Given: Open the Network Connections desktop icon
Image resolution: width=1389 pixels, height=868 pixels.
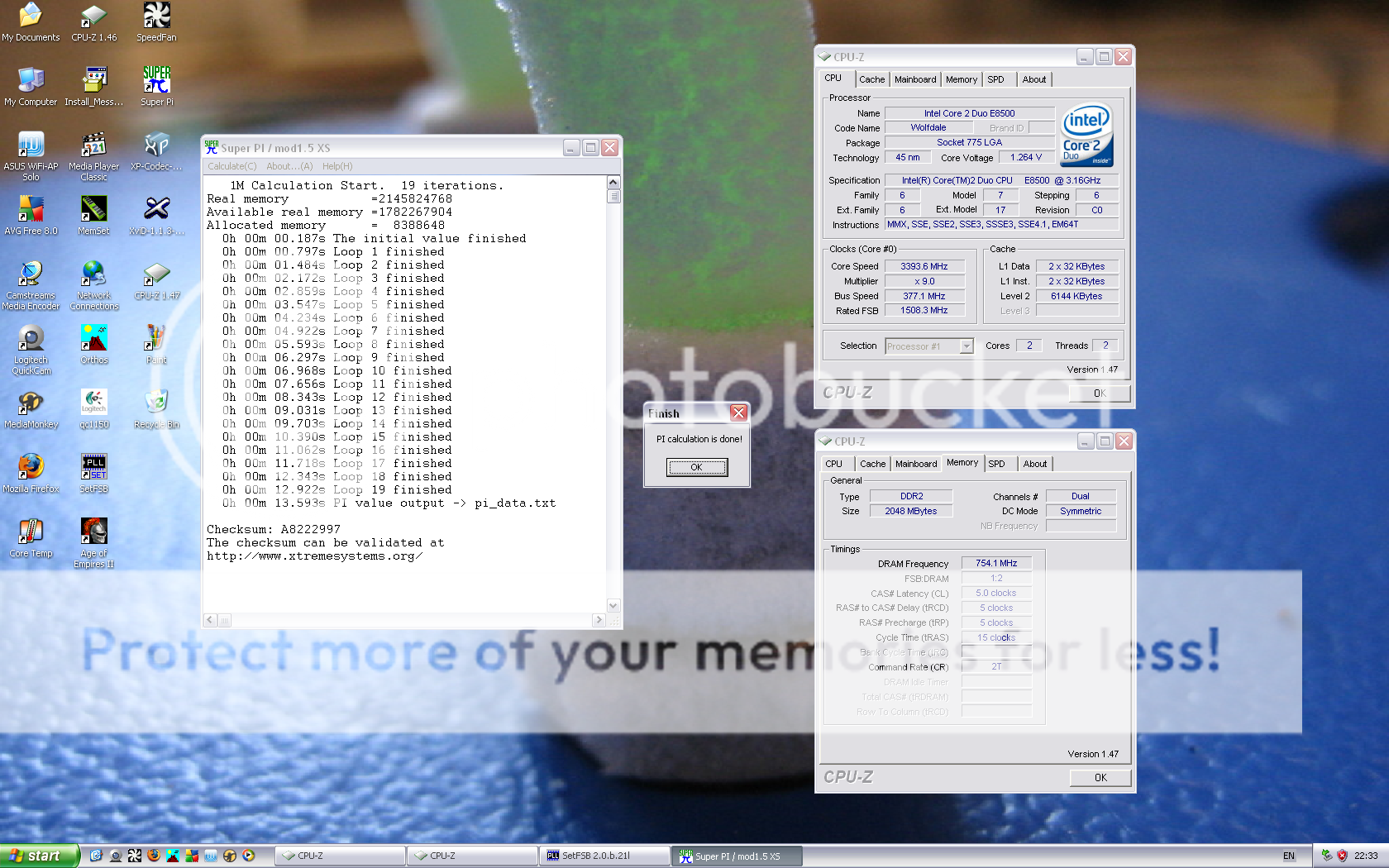Looking at the screenshot, I should click(x=93, y=284).
